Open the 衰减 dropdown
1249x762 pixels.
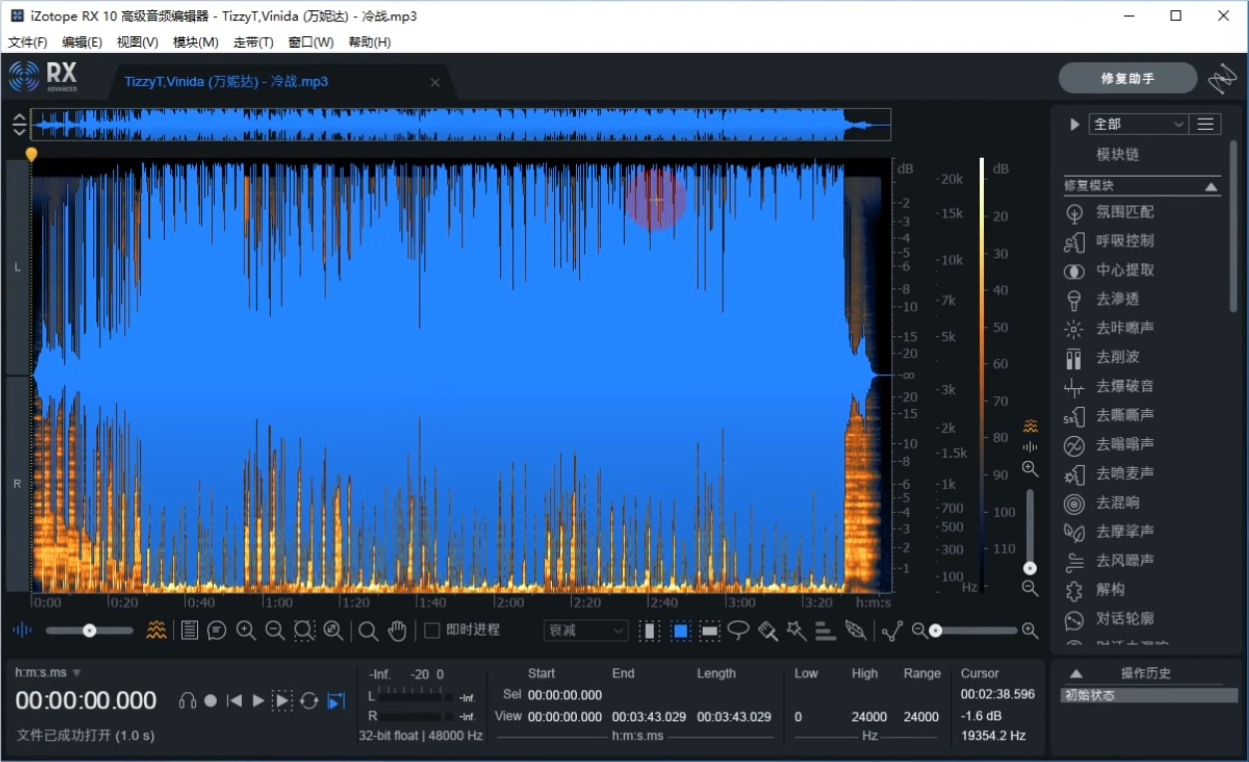pyautogui.click(x=586, y=630)
